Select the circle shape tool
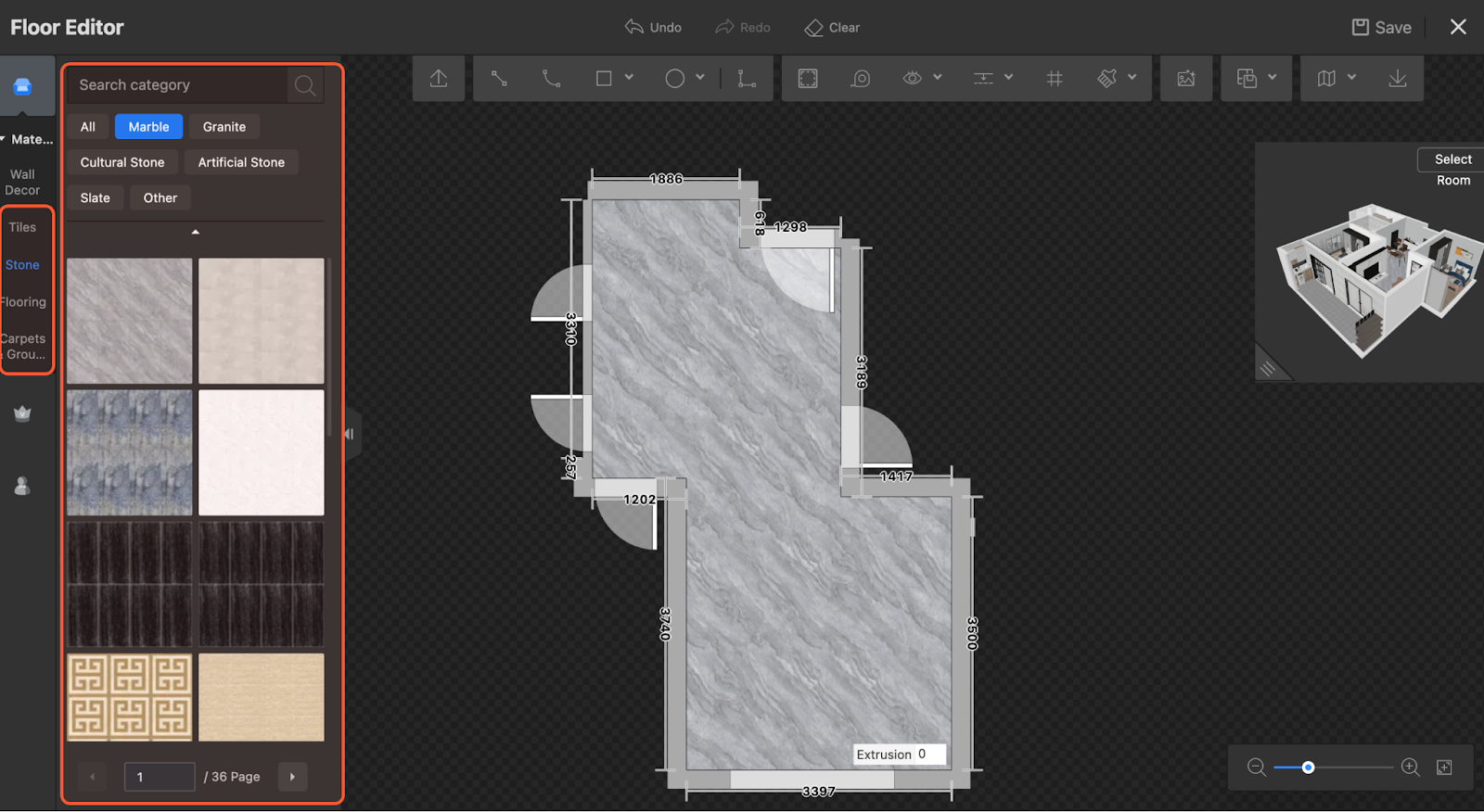 point(674,79)
